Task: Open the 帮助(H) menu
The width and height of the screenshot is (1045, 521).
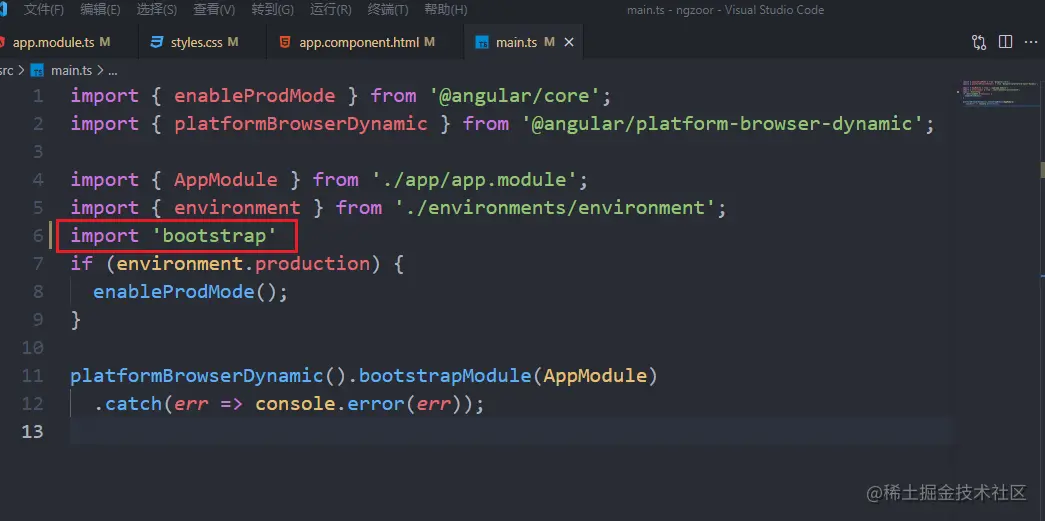Action: tap(446, 10)
